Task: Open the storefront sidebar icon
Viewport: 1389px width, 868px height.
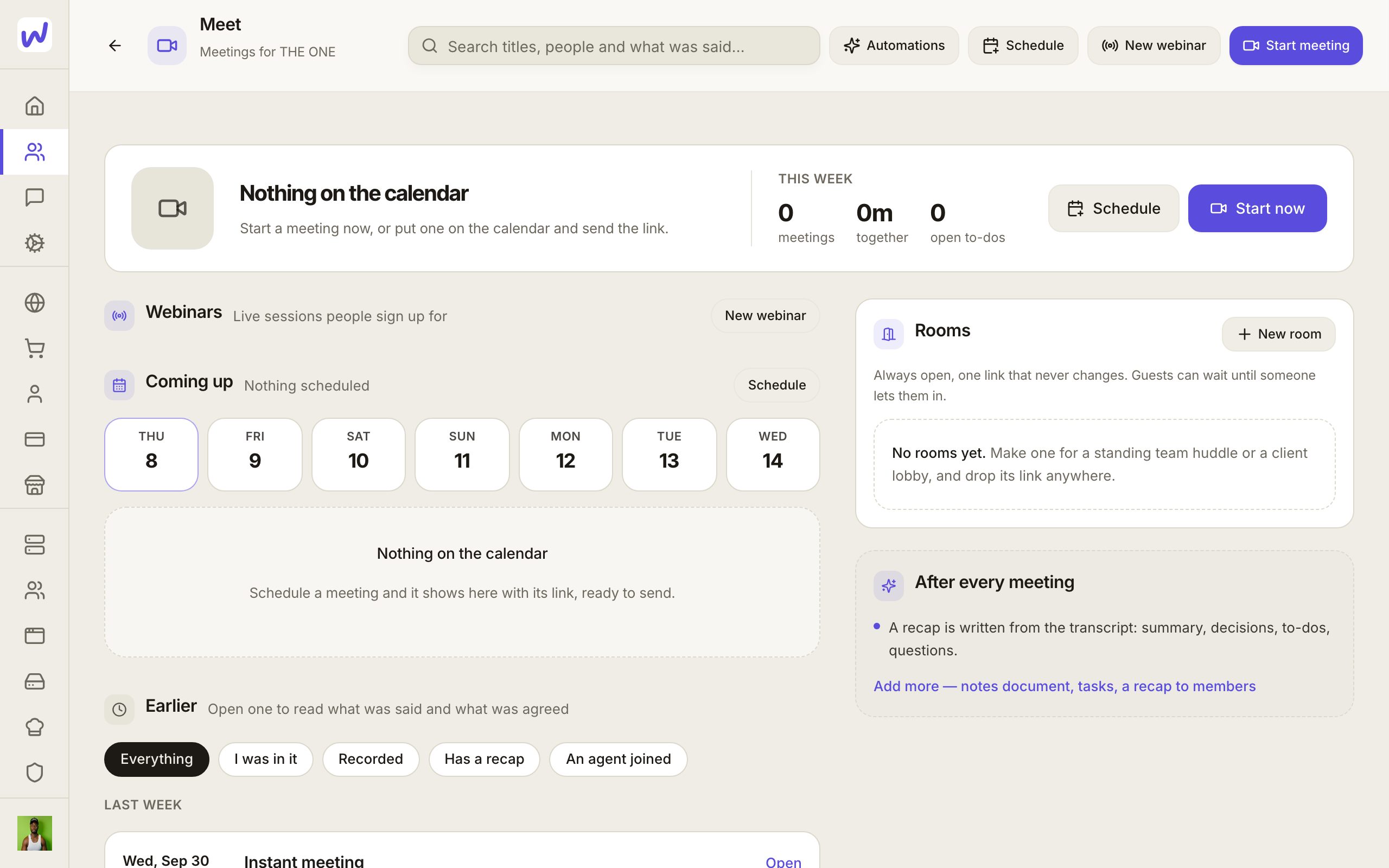Action: [34, 485]
